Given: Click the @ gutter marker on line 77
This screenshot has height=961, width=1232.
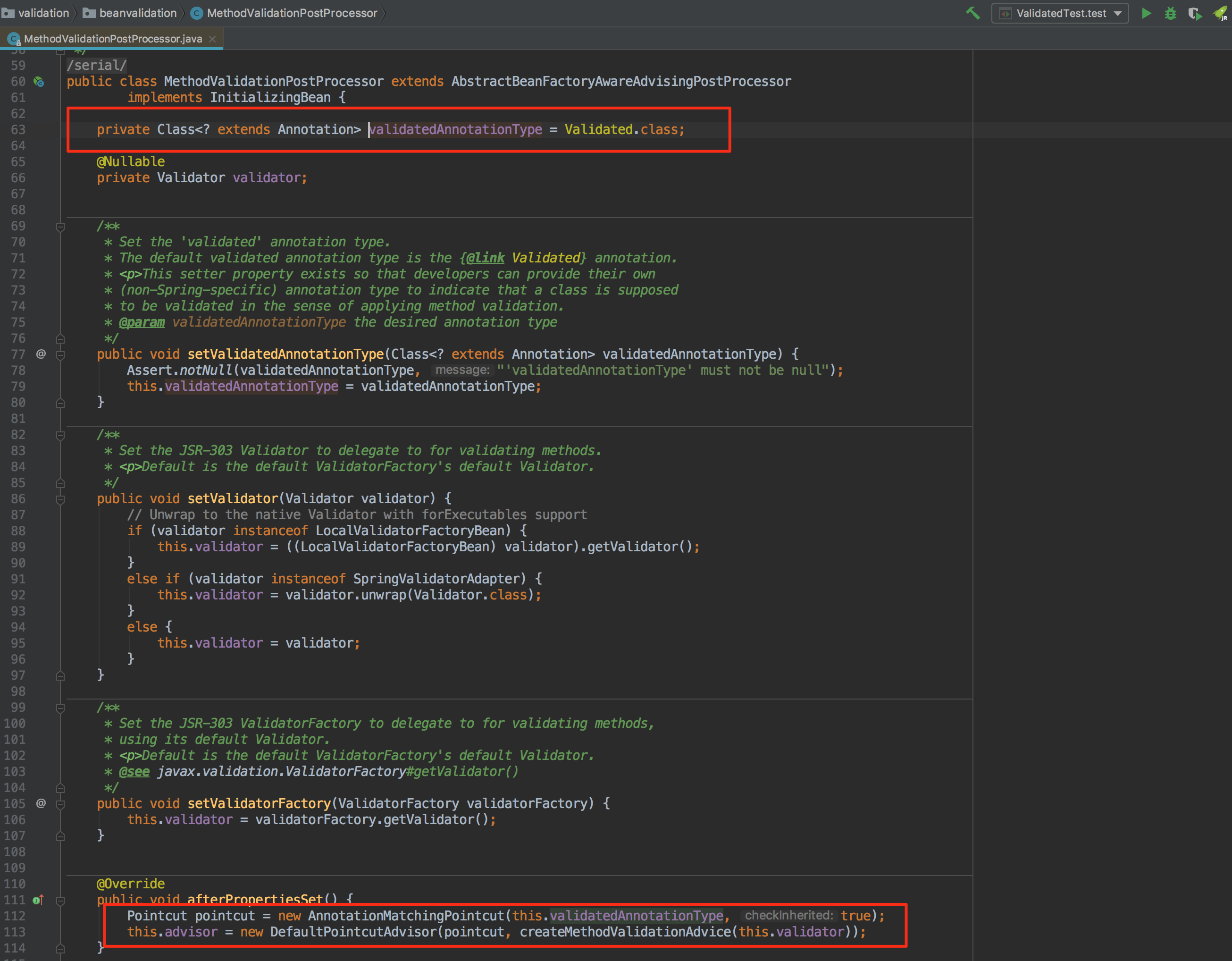Looking at the screenshot, I should [x=41, y=354].
